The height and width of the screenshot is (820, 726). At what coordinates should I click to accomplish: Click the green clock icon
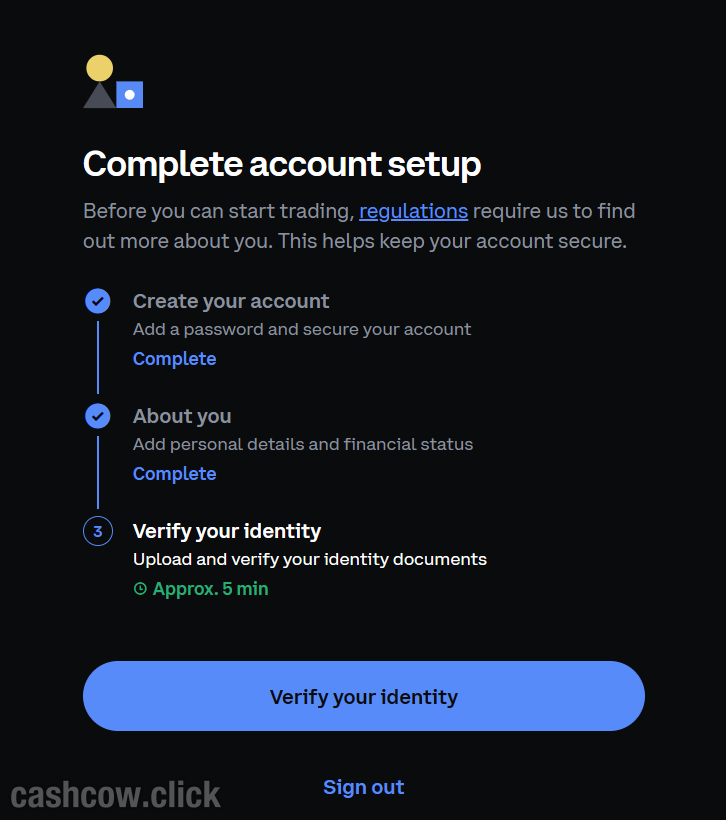tap(140, 589)
